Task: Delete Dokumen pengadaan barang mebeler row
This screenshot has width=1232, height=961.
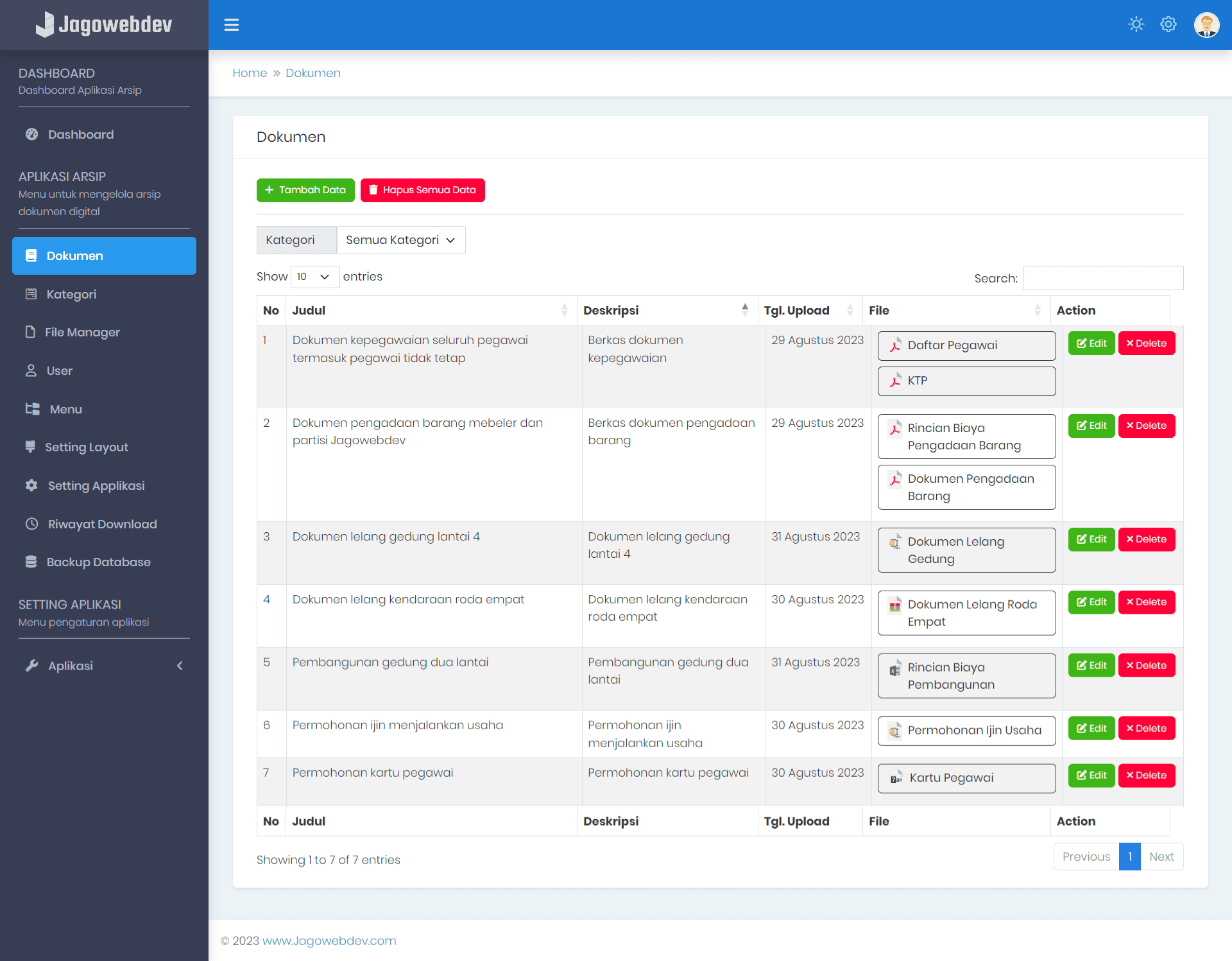Action: [1147, 426]
